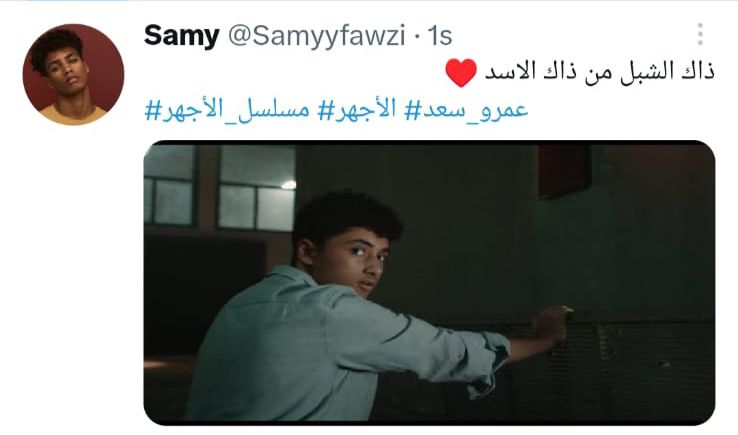Image resolution: width=738 pixels, height=435 pixels.
Task: Open the attached tweet photo
Action: click(x=429, y=282)
